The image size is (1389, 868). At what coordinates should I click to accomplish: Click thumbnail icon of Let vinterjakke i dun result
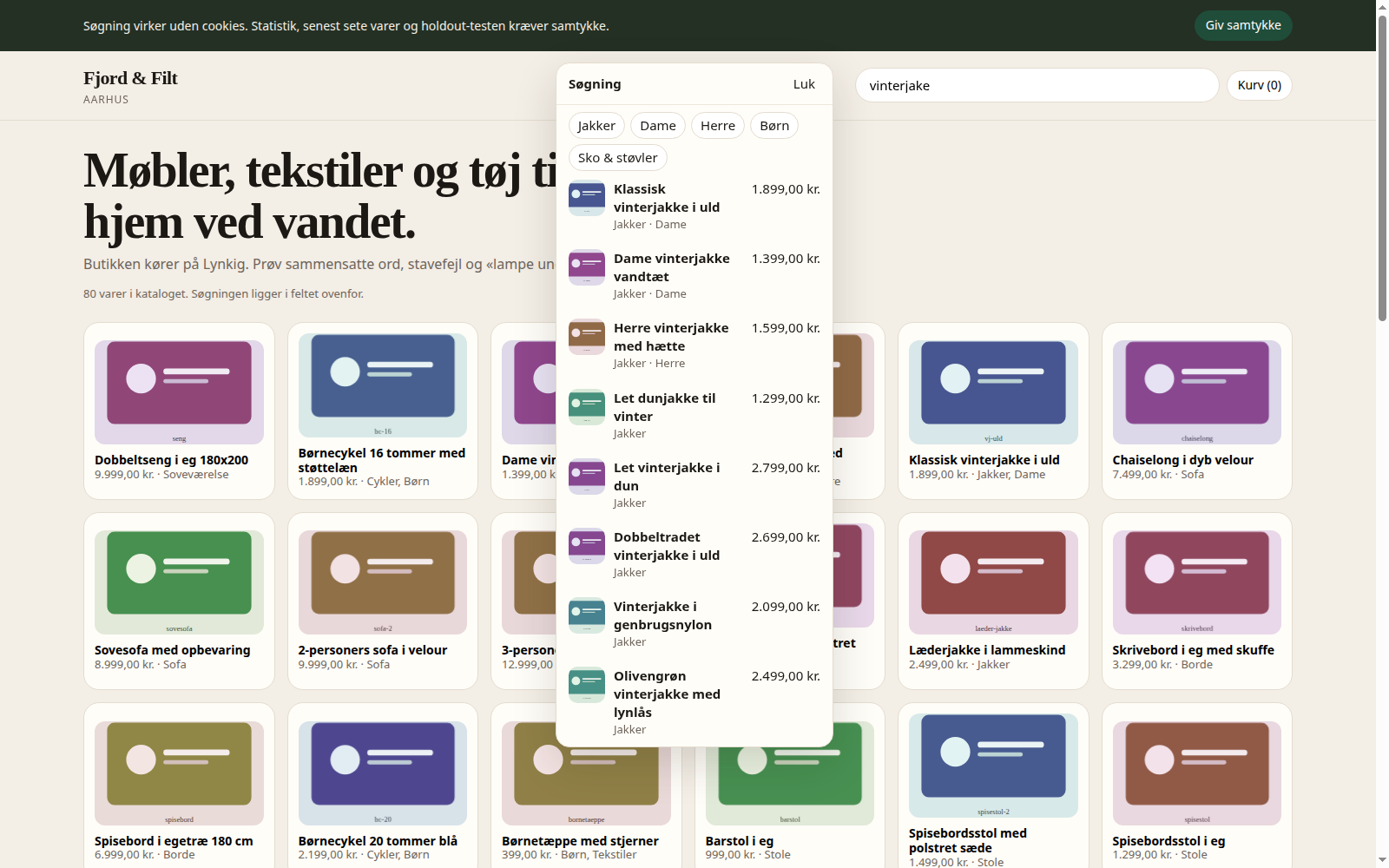pos(587,477)
